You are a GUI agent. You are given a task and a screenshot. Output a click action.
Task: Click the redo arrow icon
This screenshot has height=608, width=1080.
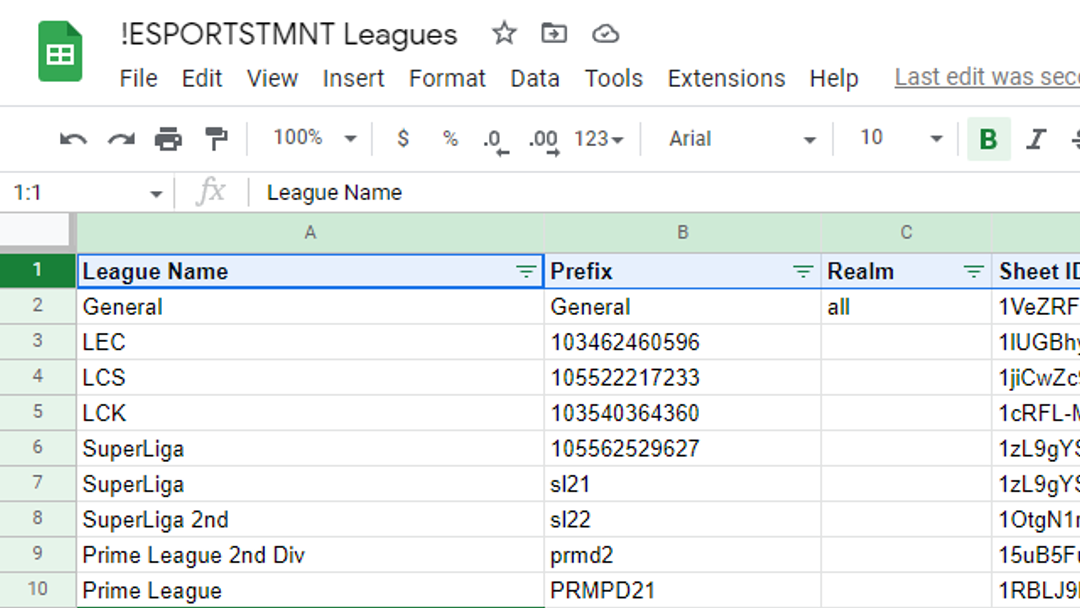tap(121, 139)
